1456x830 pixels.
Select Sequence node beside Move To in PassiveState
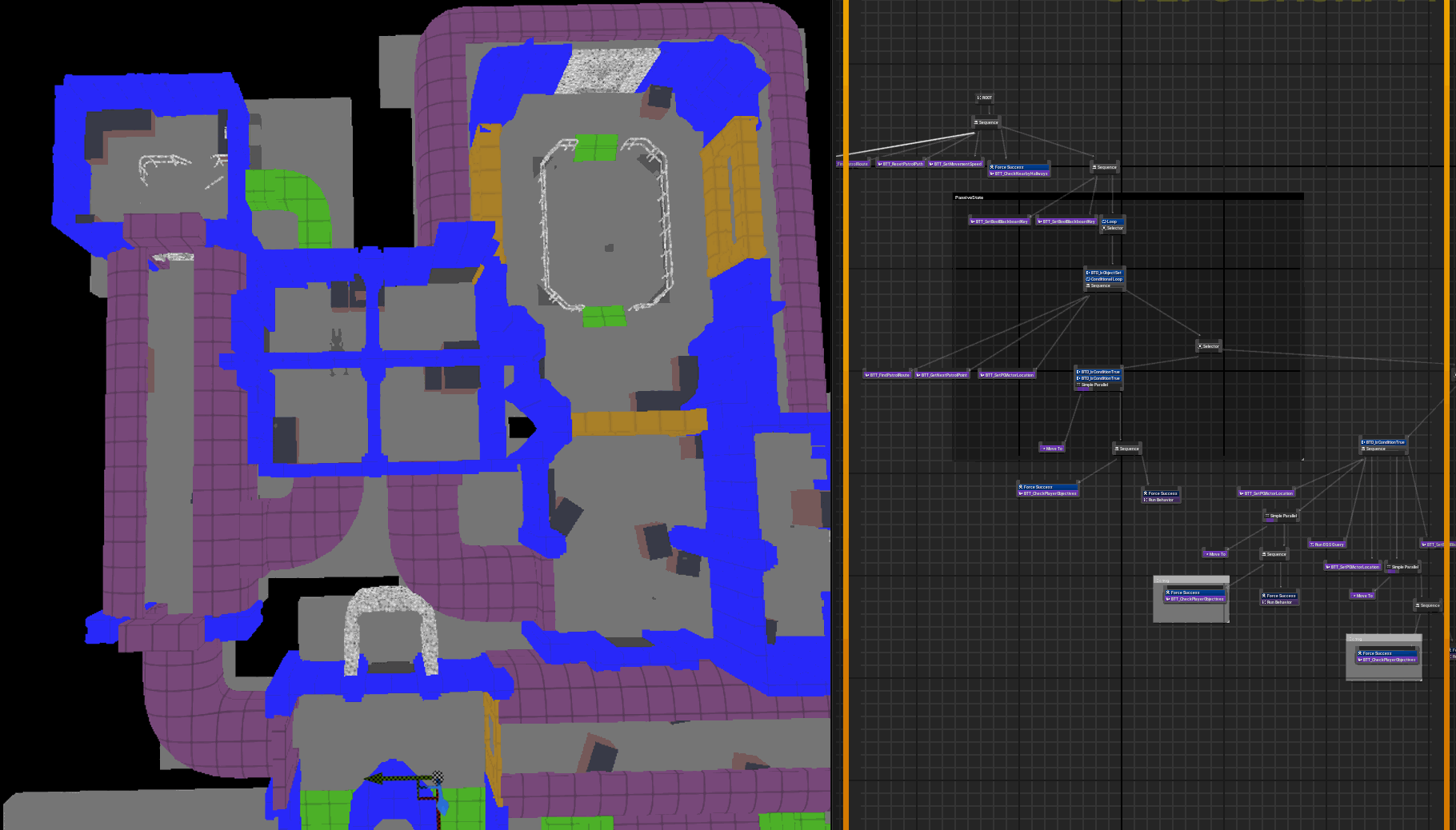[1126, 449]
